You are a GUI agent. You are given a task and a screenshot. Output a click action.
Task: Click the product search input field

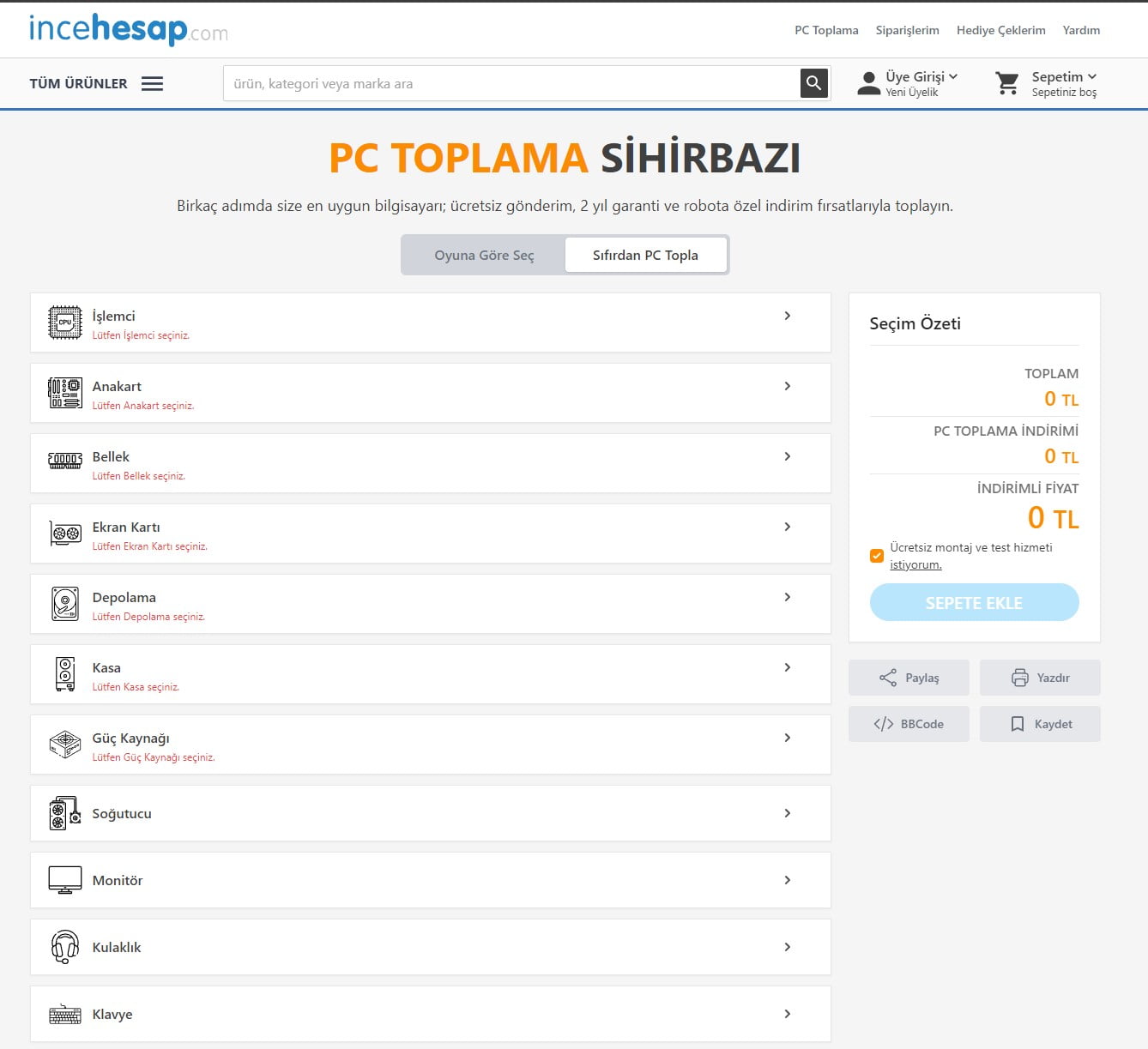[515, 82]
